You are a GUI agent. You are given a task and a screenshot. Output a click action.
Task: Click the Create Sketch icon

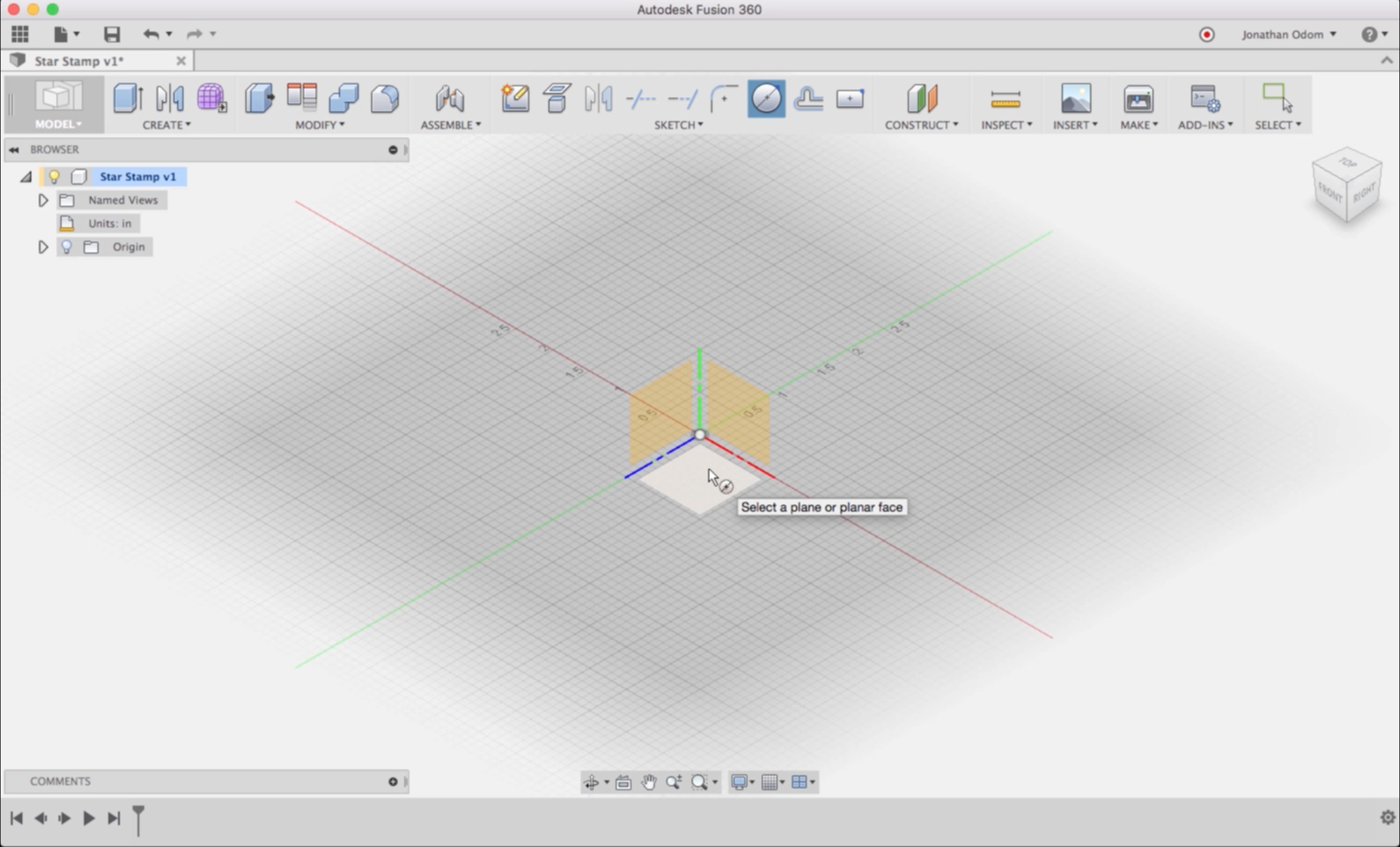click(x=515, y=98)
